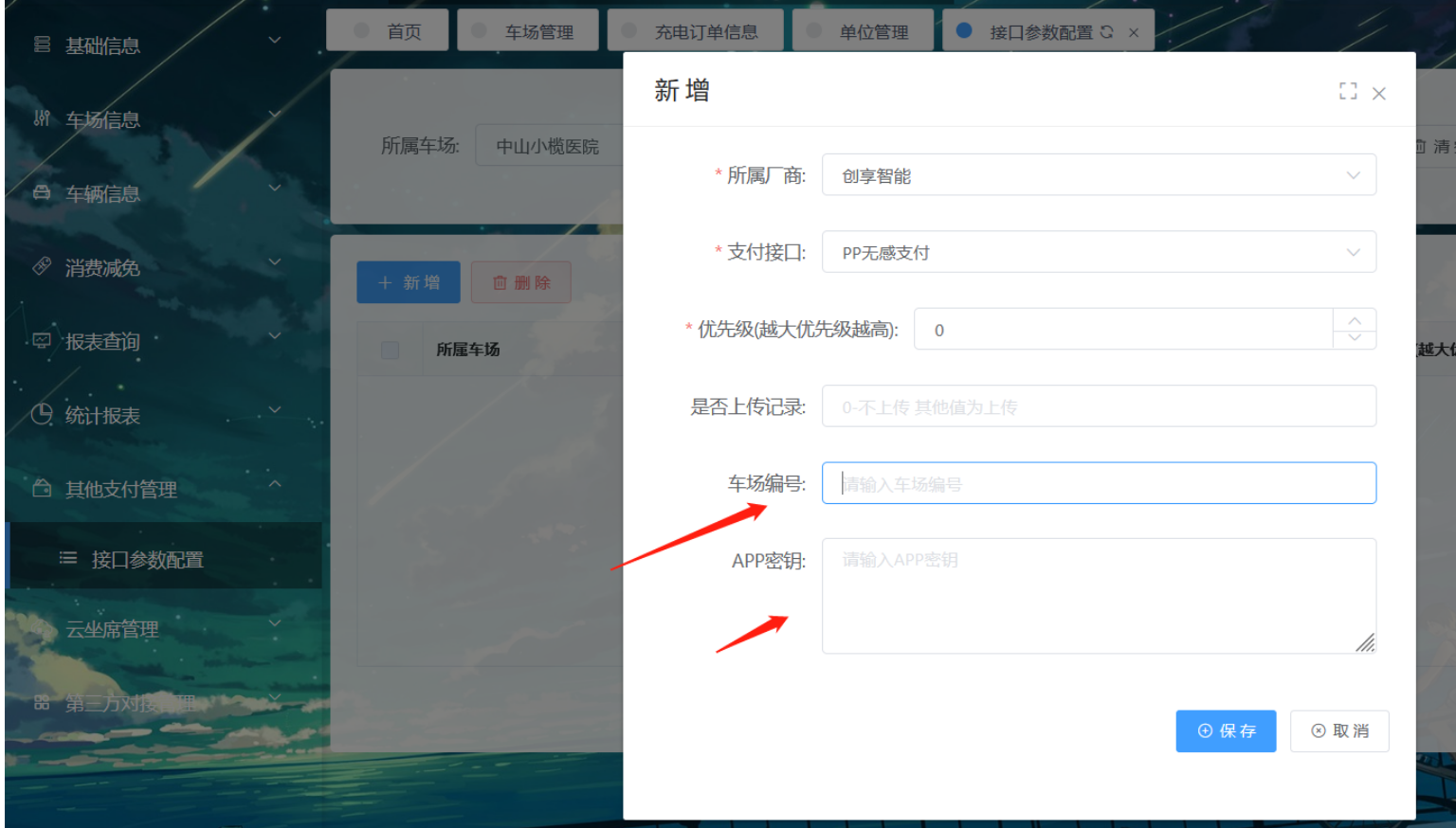Screen dimensions: 1456x828
Task: Click the 保存 button
Action: (x=1226, y=730)
